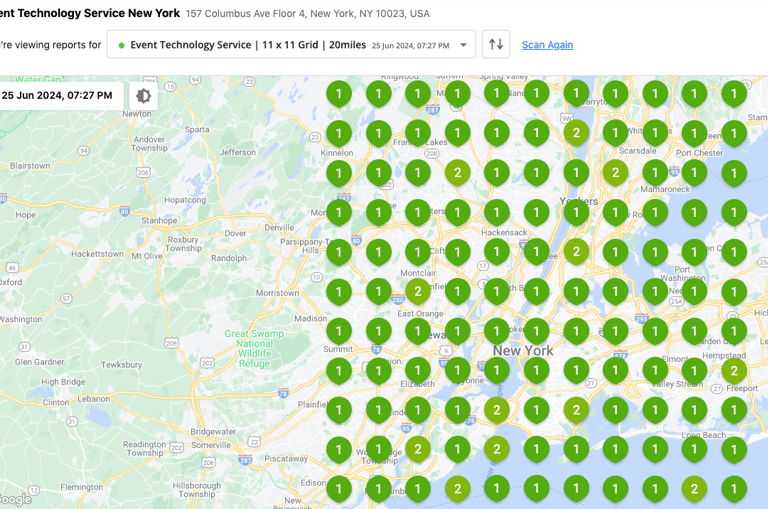Click the Morristown map label
The width and height of the screenshot is (768, 509).
pyautogui.click(x=277, y=293)
